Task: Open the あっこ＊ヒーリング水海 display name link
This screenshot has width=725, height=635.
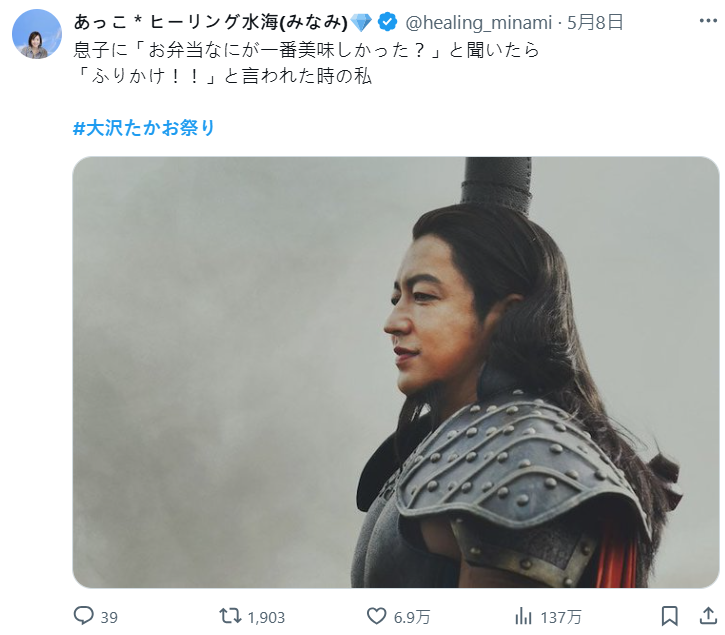Action: [x=210, y=21]
